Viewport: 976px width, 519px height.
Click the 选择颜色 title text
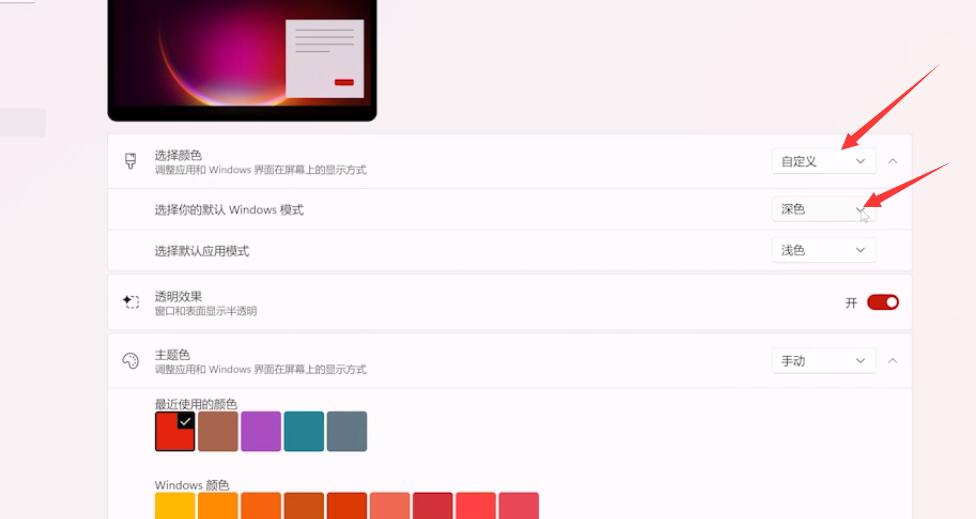click(179, 155)
